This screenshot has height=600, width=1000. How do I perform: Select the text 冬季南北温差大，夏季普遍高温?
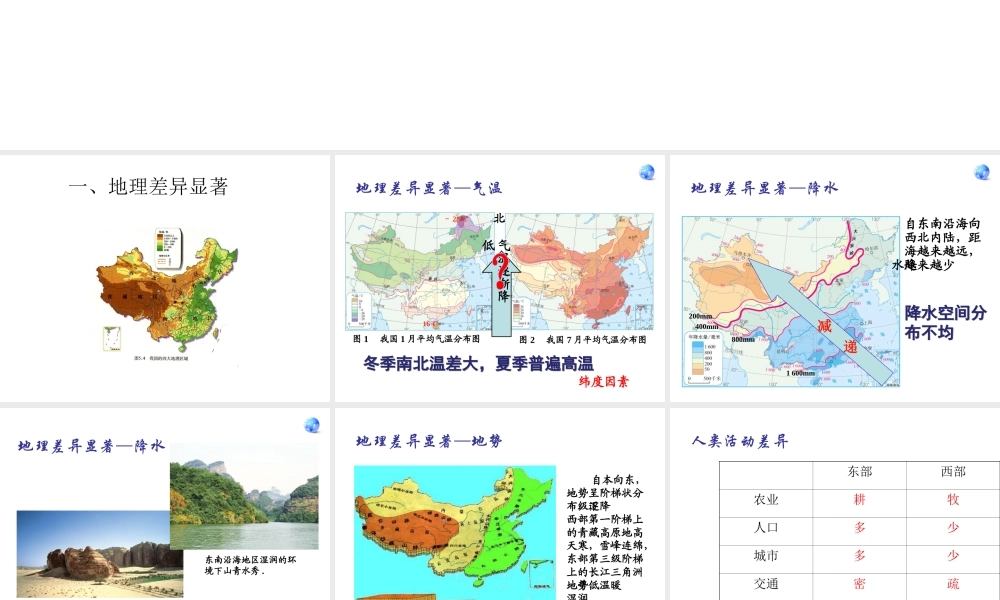478,364
